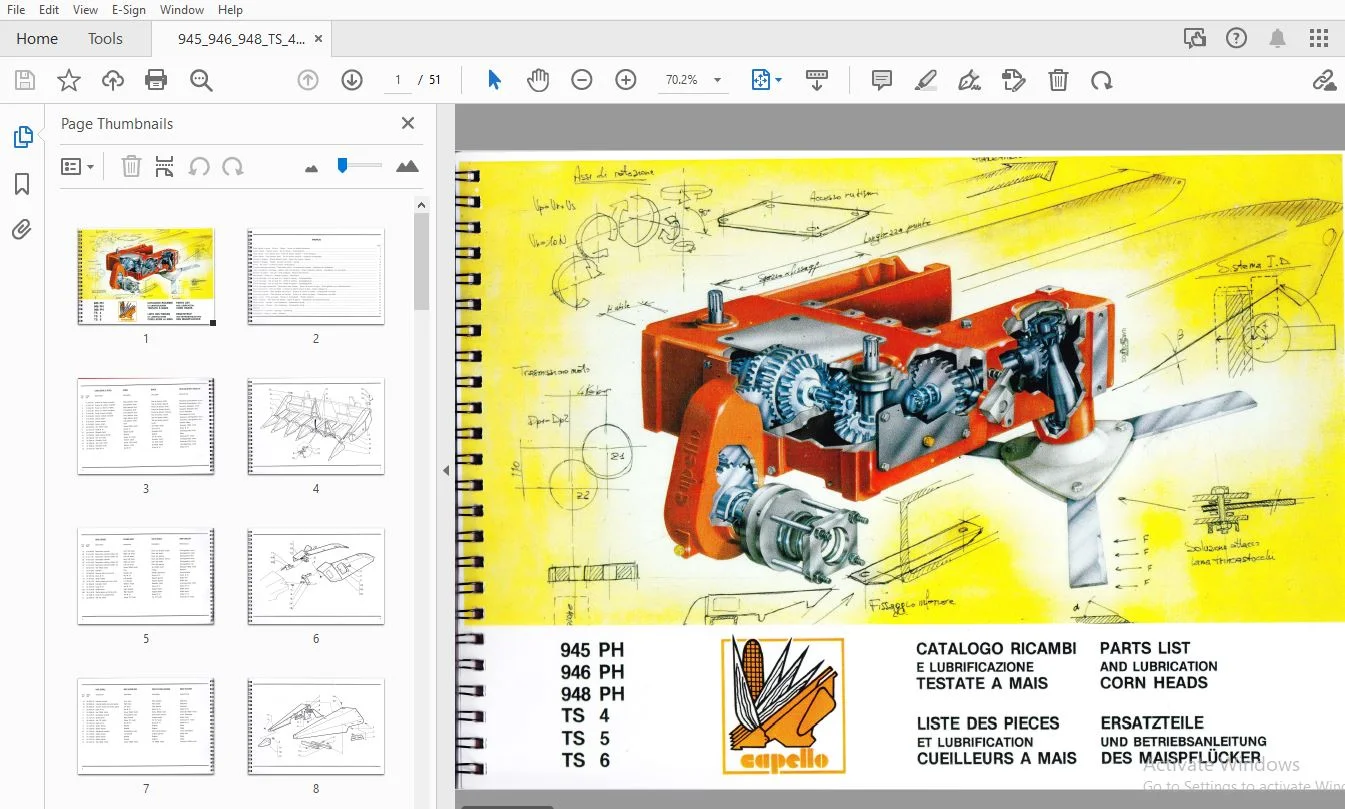Image resolution: width=1345 pixels, height=809 pixels.
Task: Print the document
Action: coord(156,80)
